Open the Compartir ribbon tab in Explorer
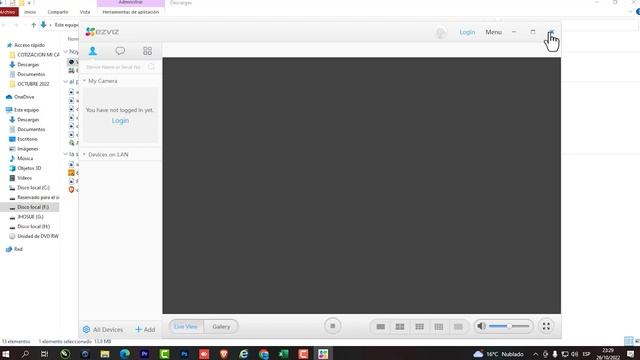Screen dimensions: 640x360 click(58, 12)
